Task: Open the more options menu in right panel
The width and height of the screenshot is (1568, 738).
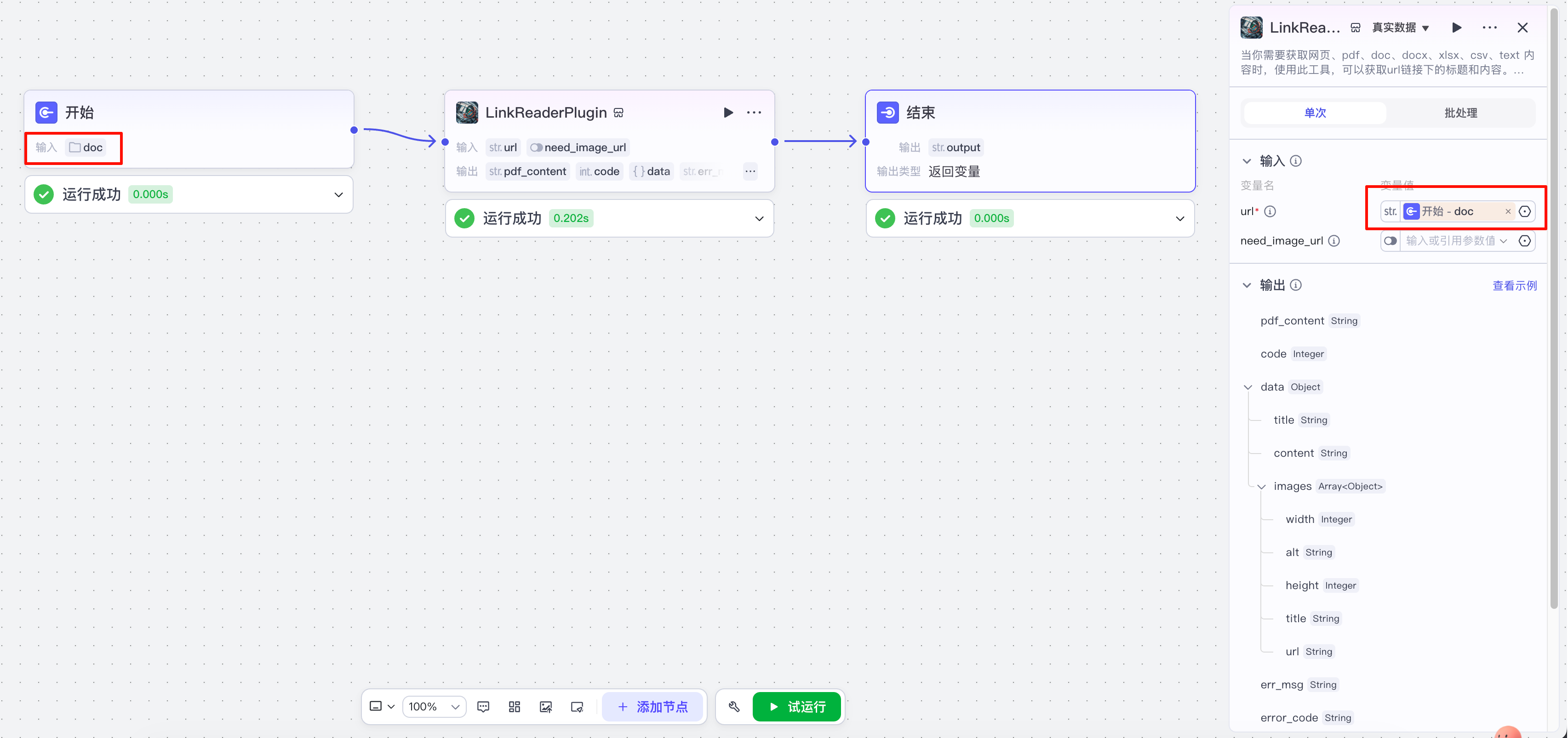Action: click(1489, 28)
